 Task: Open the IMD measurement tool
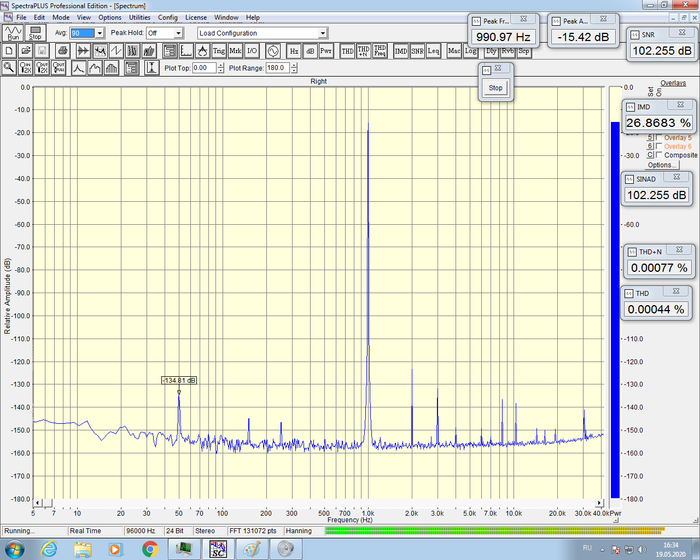(x=400, y=50)
